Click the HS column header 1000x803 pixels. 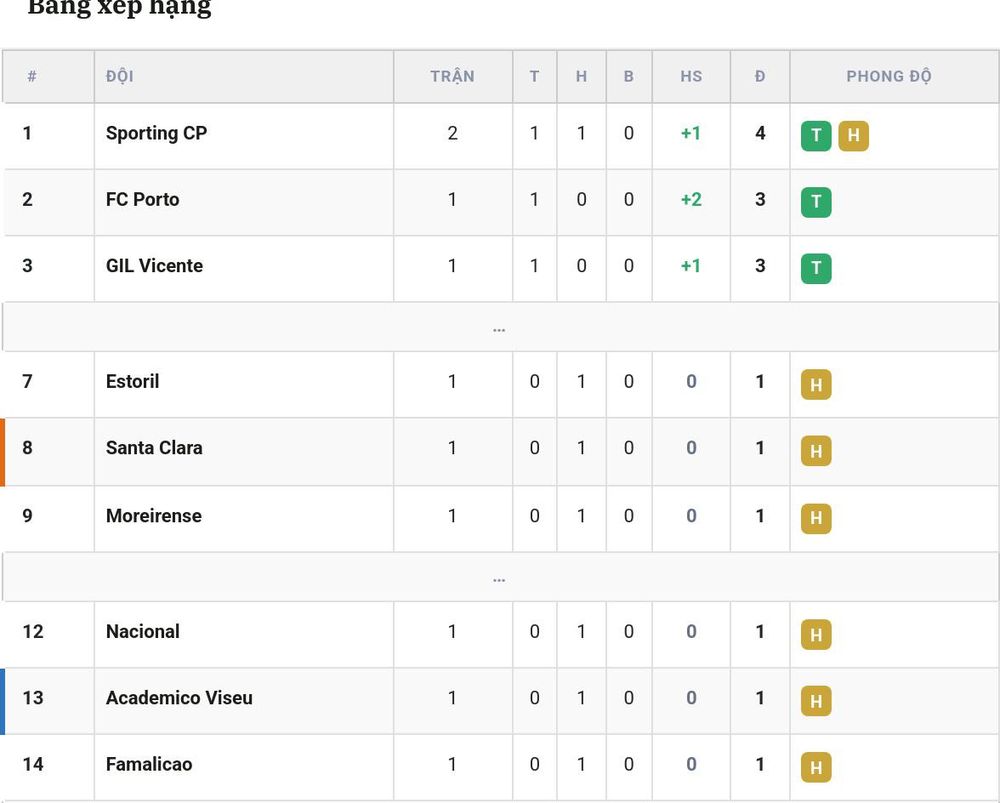(x=691, y=77)
